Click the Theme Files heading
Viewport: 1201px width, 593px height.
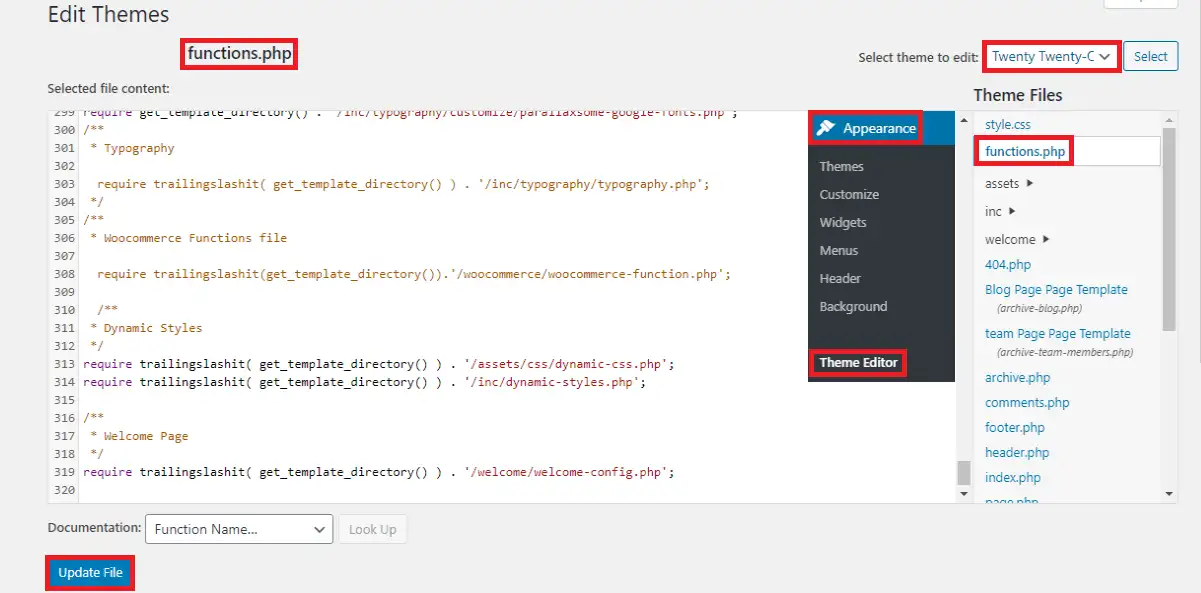coord(1018,95)
